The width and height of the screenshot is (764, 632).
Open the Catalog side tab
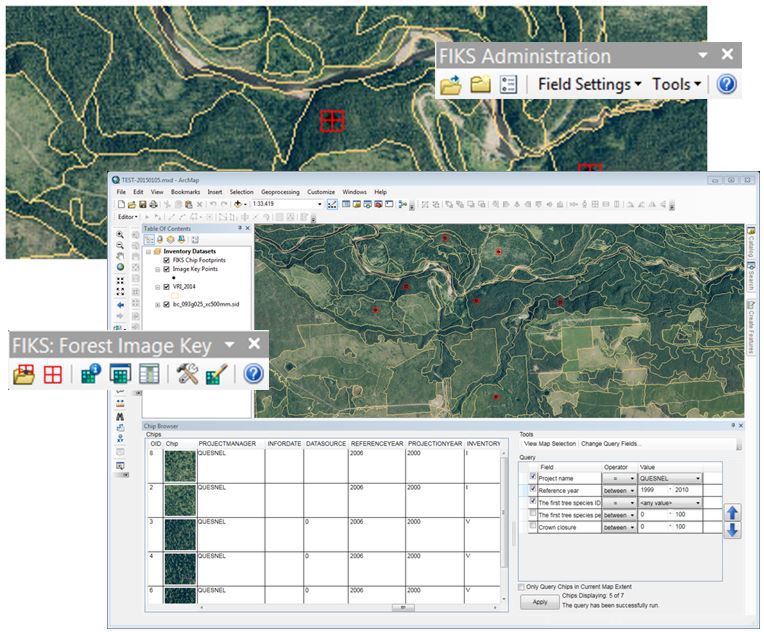751,243
